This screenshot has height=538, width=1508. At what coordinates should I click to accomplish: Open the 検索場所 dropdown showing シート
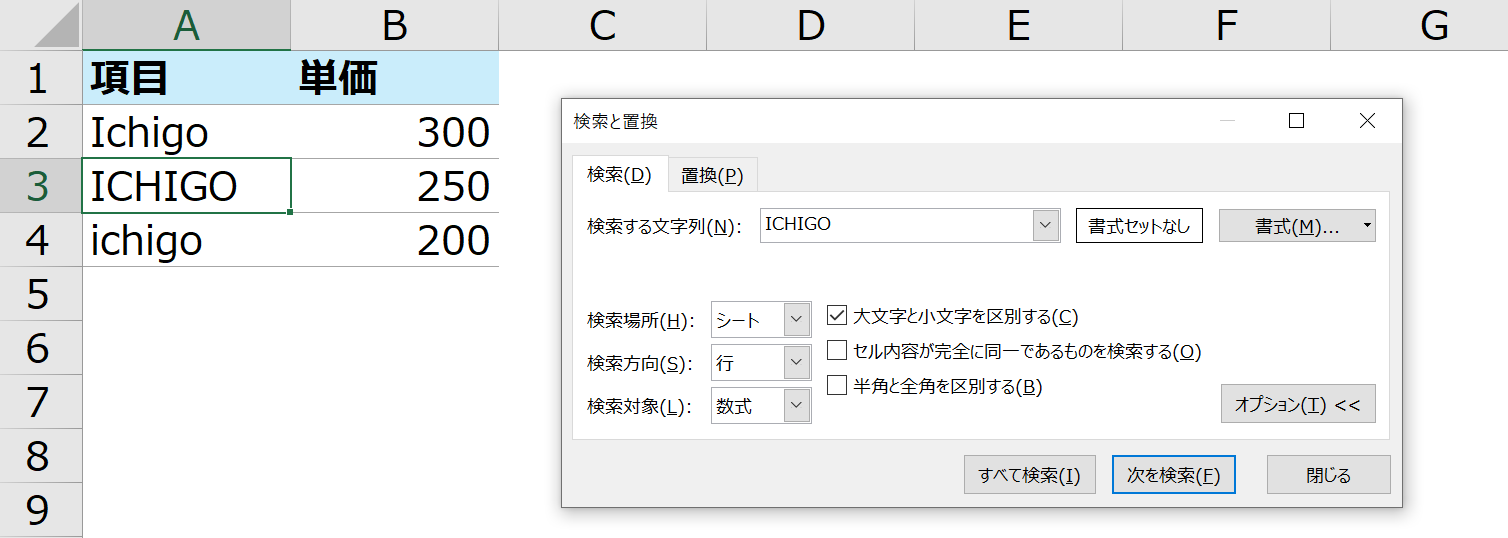pyautogui.click(x=761, y=320)
